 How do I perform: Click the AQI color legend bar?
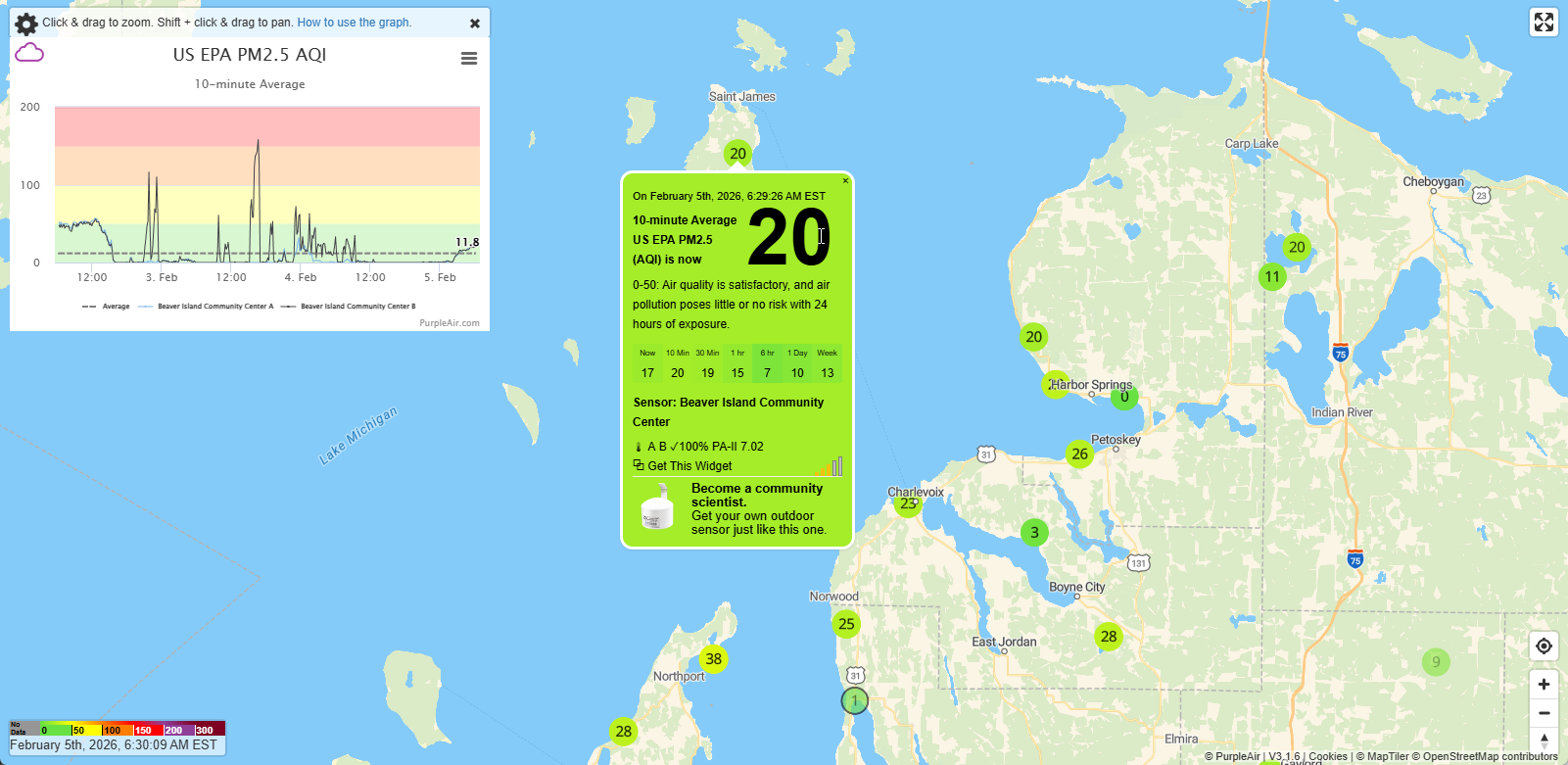tap(118, 729)
